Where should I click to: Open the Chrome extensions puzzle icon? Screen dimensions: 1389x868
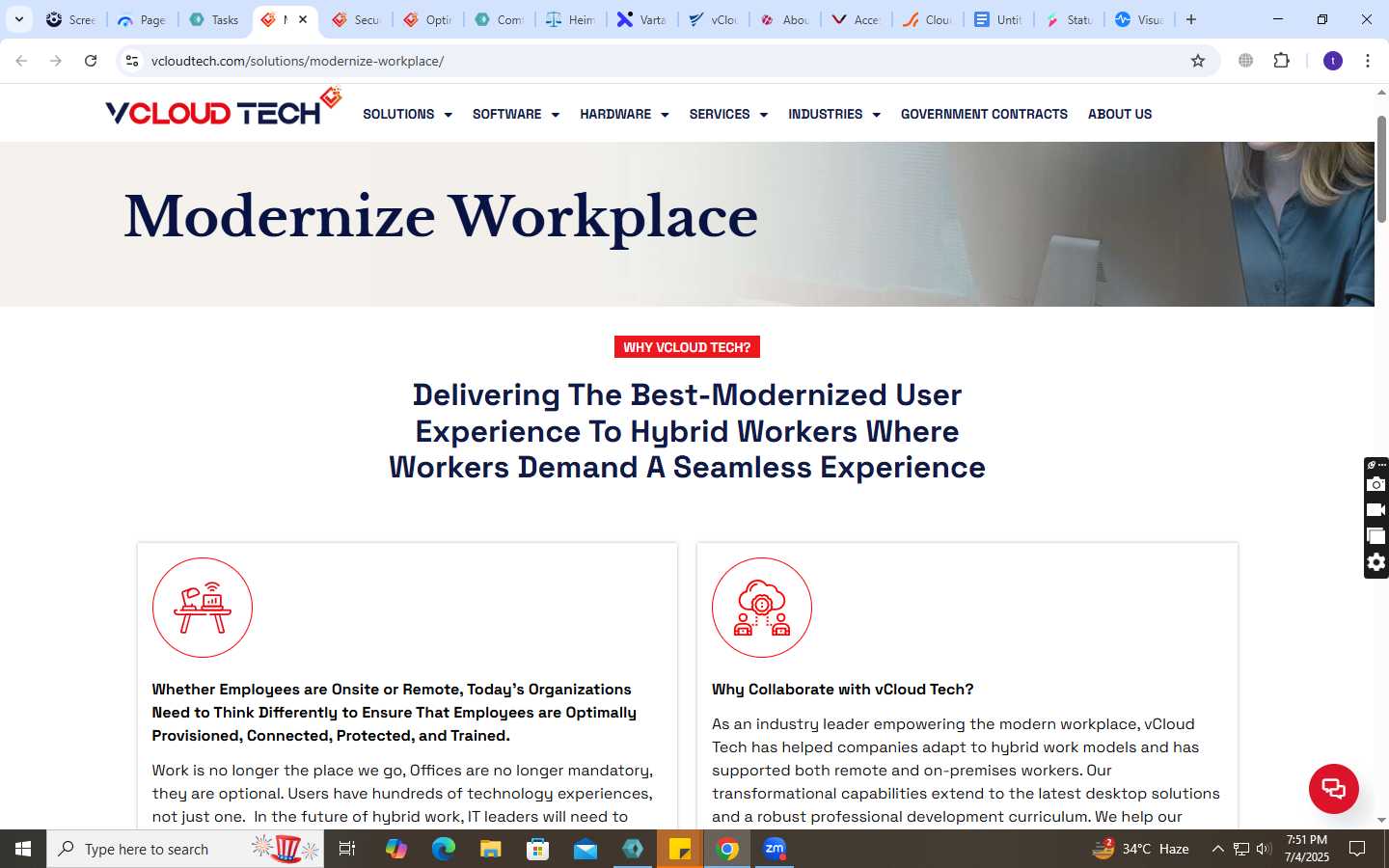[1281, 61]
